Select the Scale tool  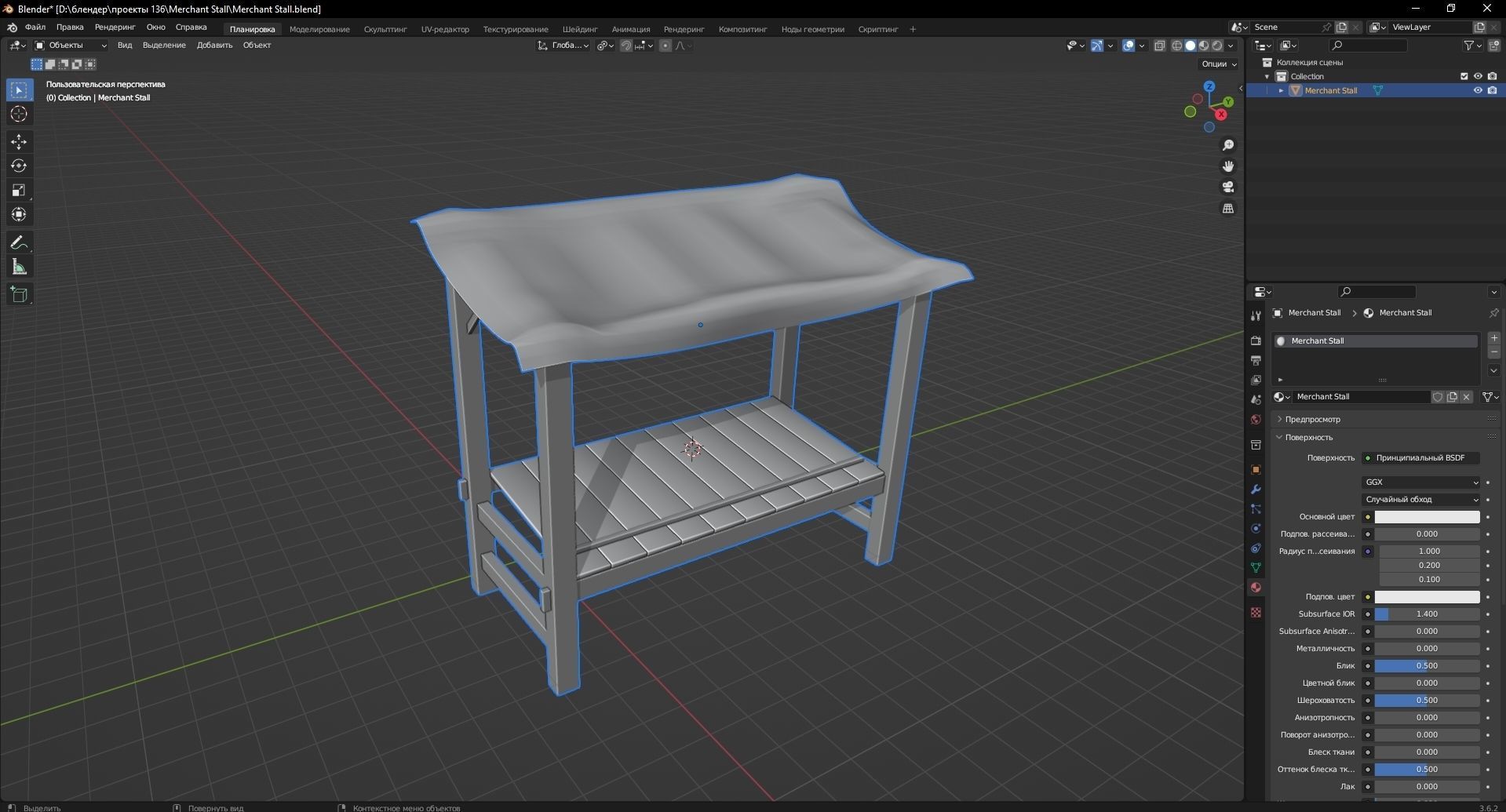click(x=18, y=190)
